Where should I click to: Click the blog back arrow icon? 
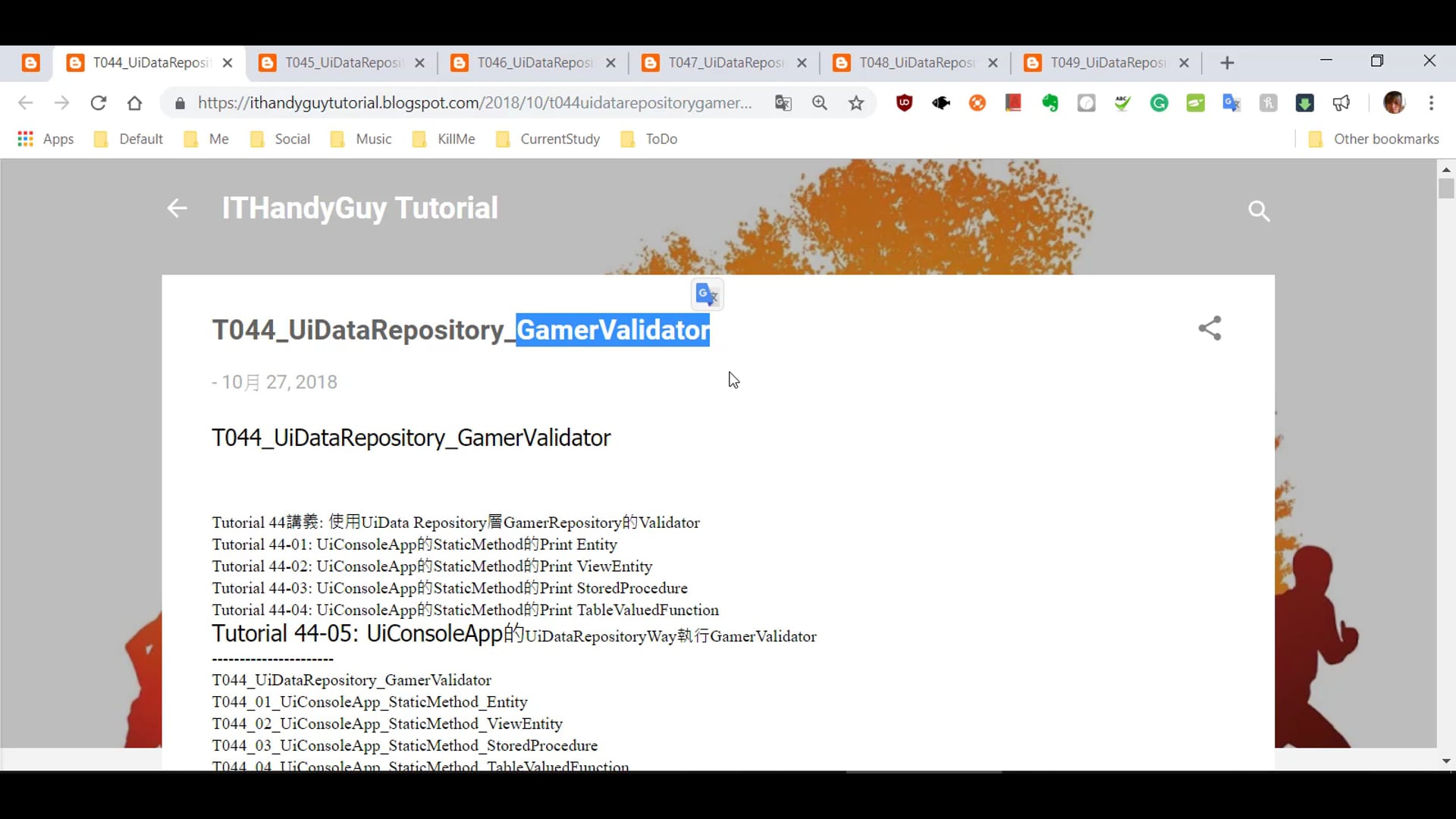(177, 208)
